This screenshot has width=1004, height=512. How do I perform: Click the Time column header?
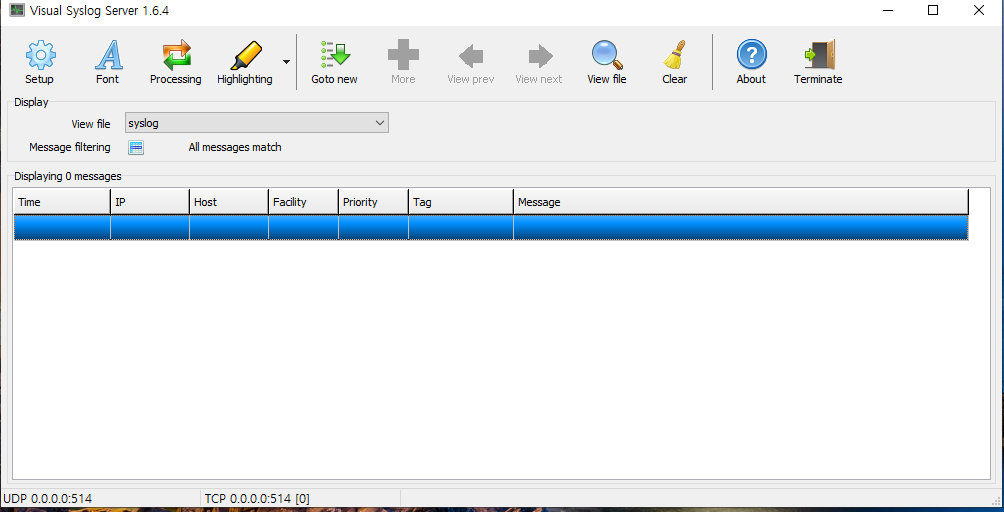point(62,202)
